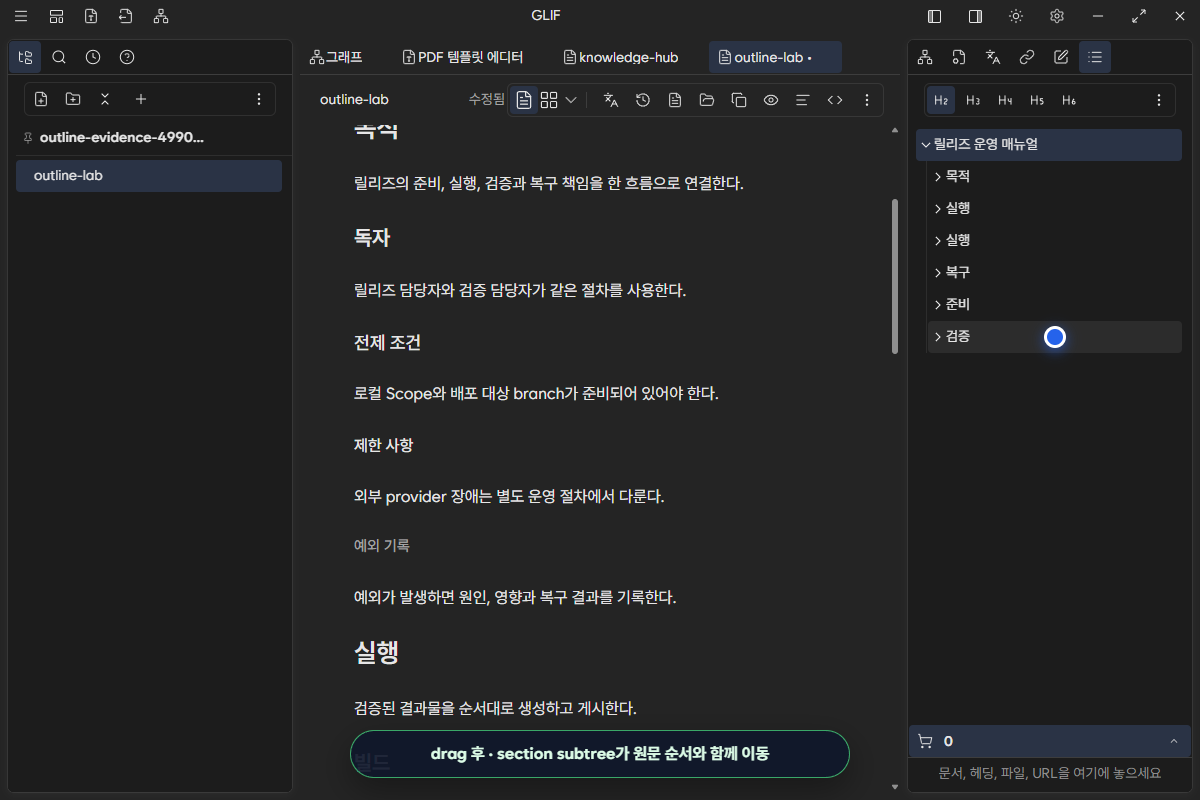
Task: Create a new folder in file explorer
Action: tap(73, 99)
